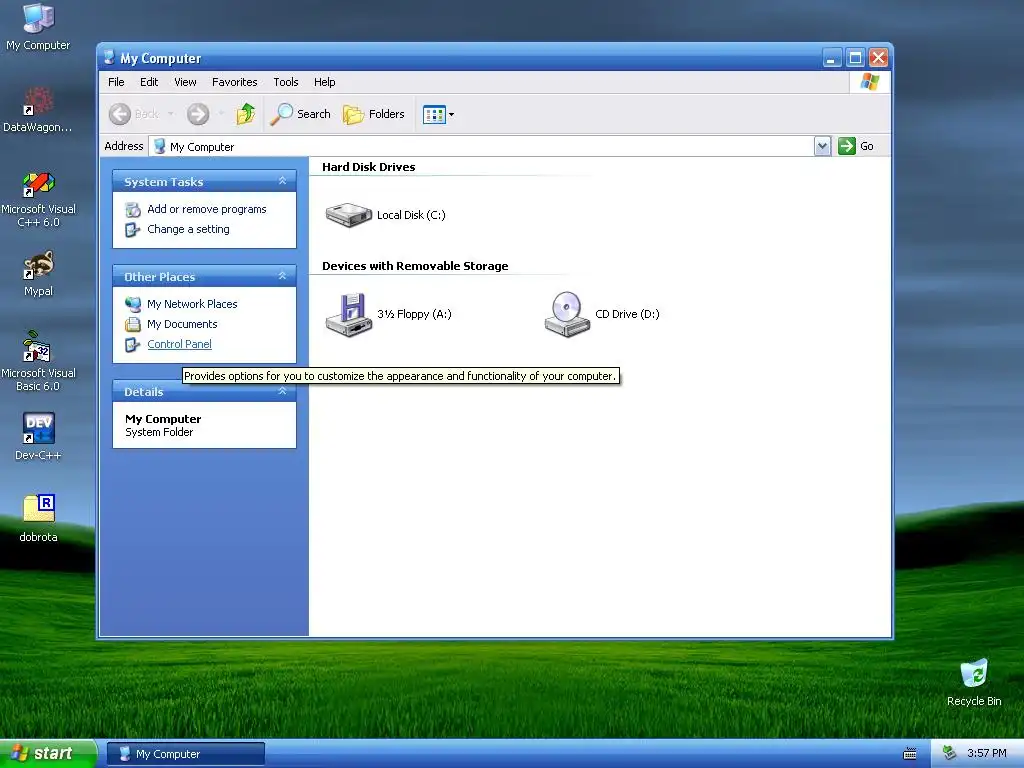The height and width of the screenshot is (768, 1024).
Task: Click the system tray network icon
Action: pos(949,753)
